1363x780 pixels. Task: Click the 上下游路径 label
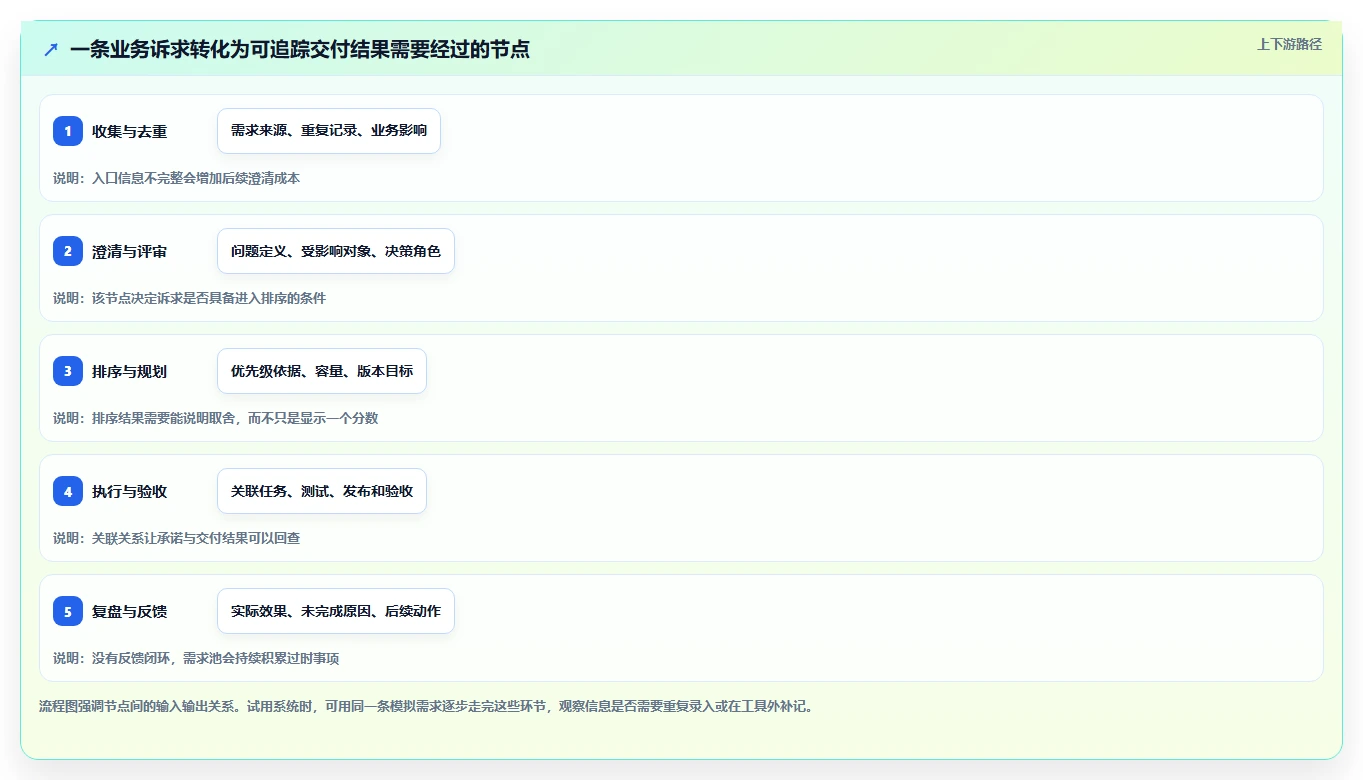pyautogui.click(x=1289, y=44)
